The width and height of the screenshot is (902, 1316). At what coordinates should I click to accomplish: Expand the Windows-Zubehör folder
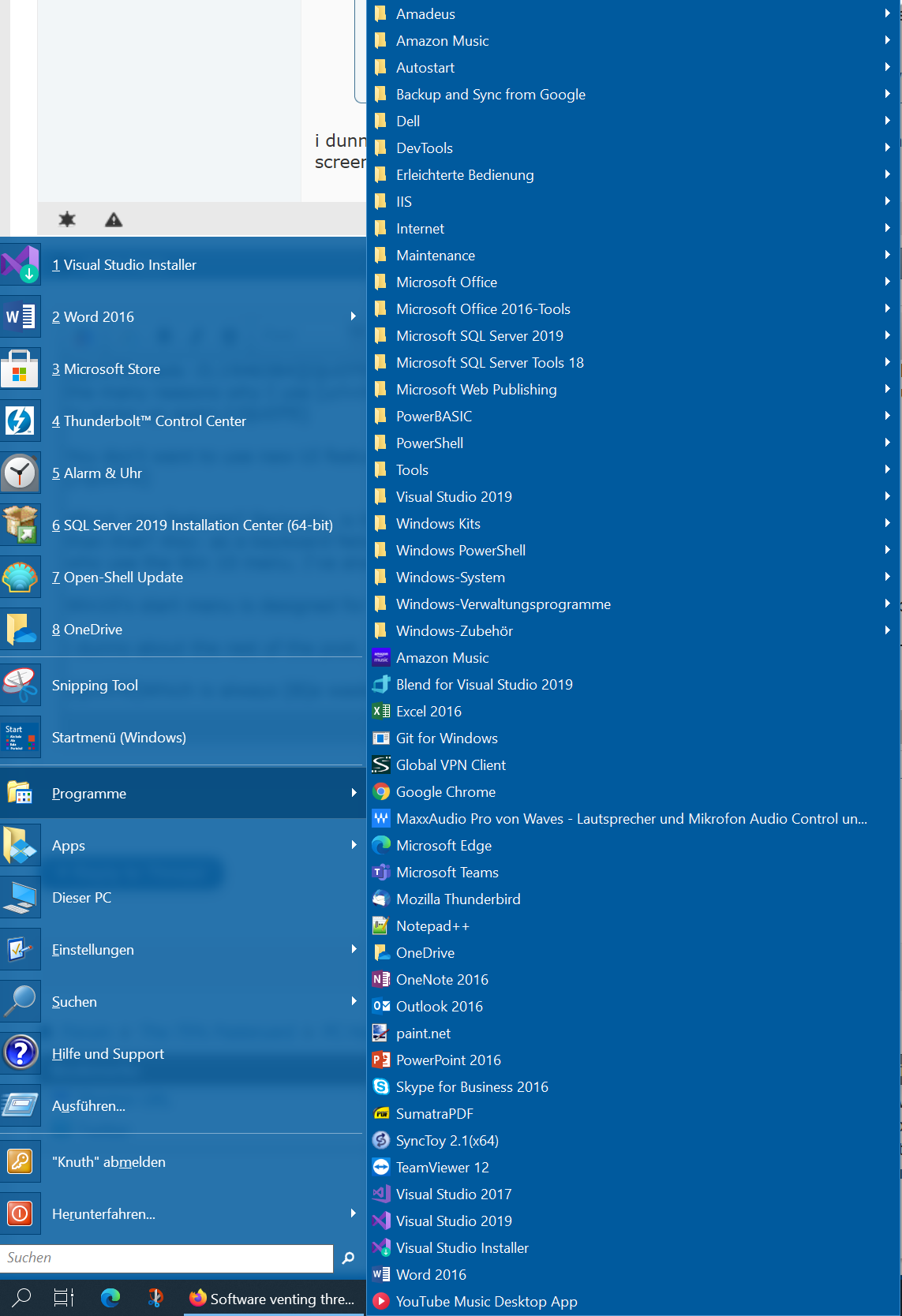pyautogui.click(x=633, y=631)
